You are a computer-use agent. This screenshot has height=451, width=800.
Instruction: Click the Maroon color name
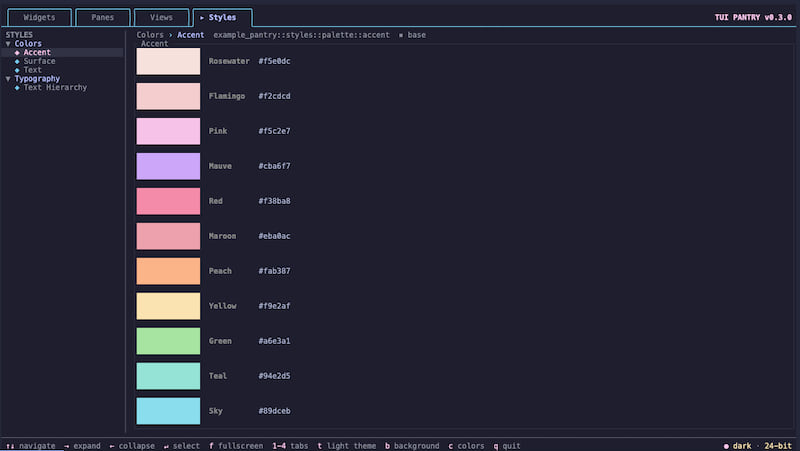click(x=222, y=236)
